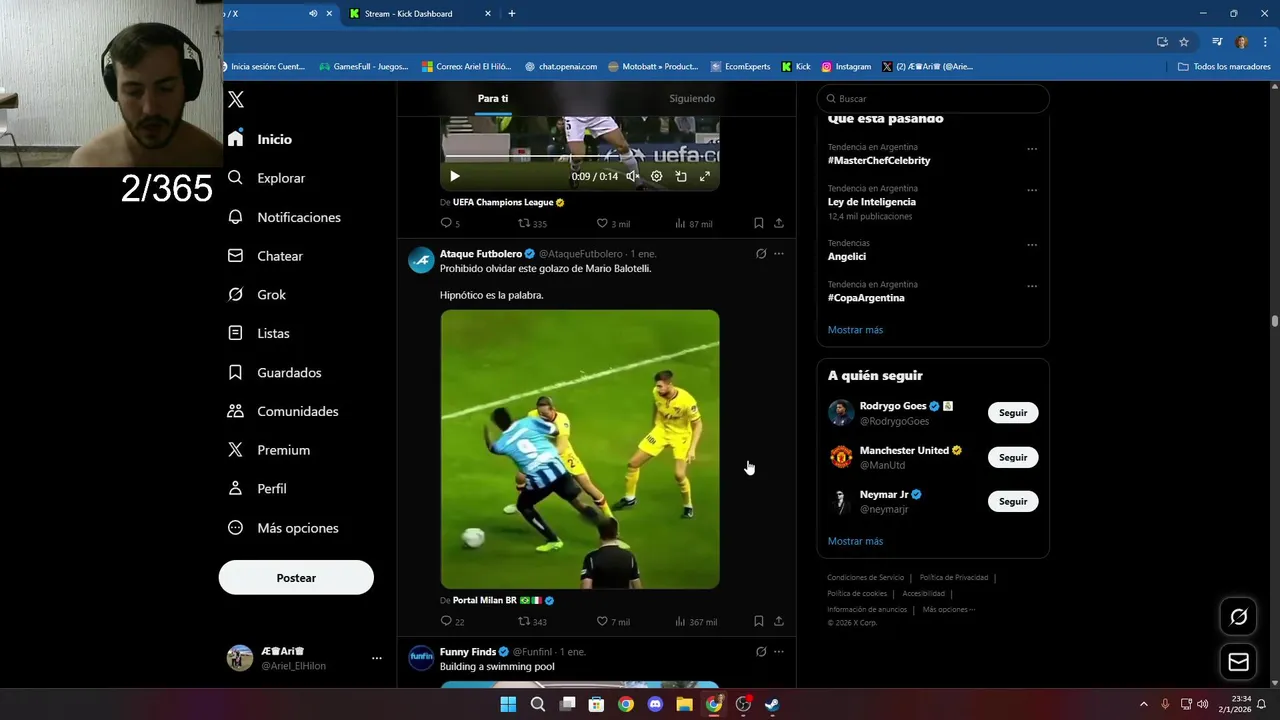
Task: Expand Más opciones in the sidebar
Action: point(283,528)
